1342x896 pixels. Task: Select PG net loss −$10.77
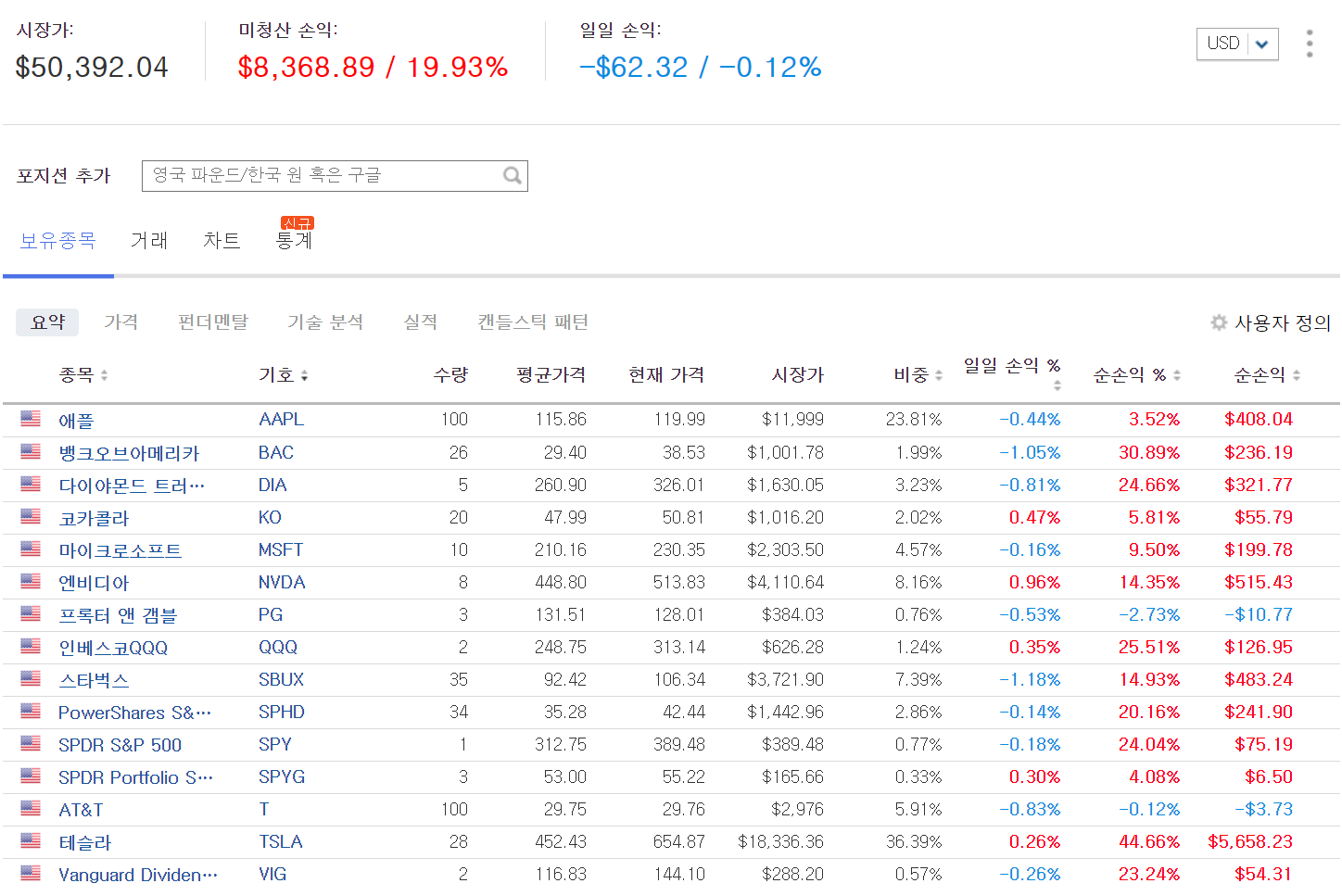click(1258, 615)
